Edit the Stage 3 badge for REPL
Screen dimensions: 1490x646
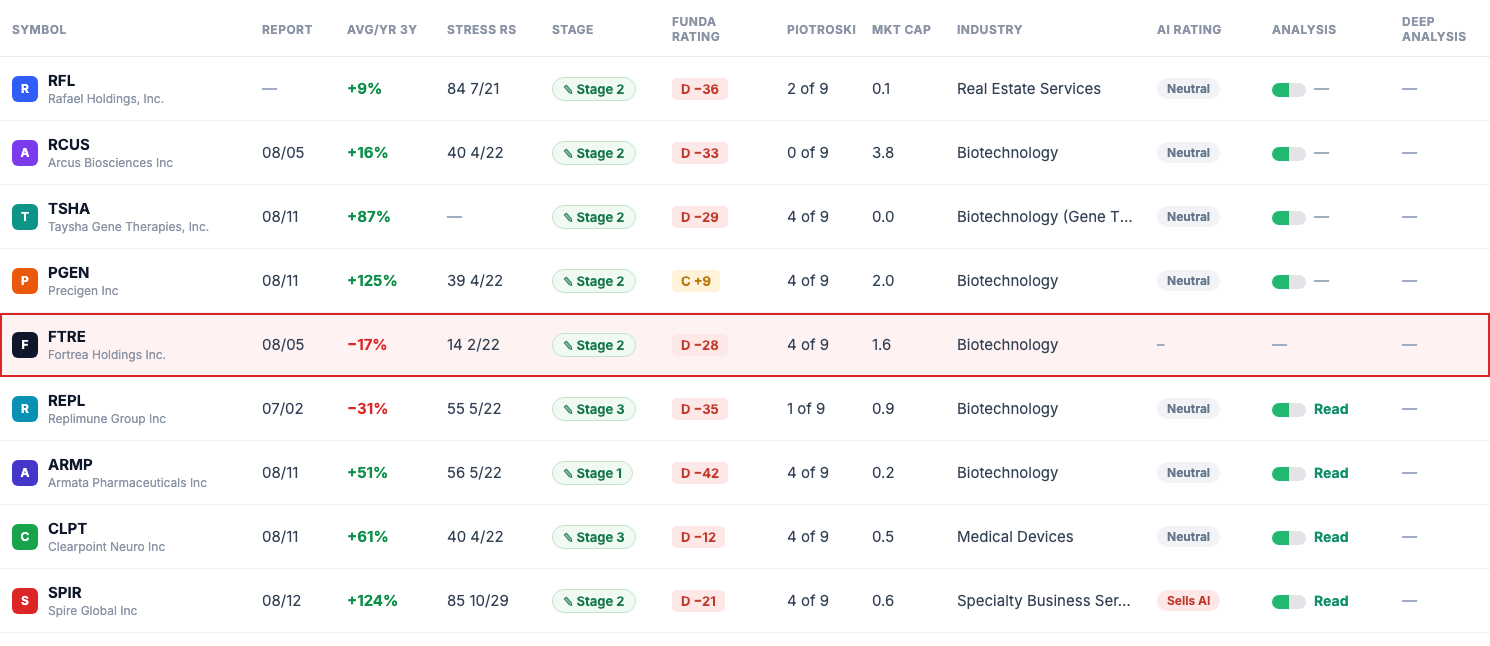[594, 409]
